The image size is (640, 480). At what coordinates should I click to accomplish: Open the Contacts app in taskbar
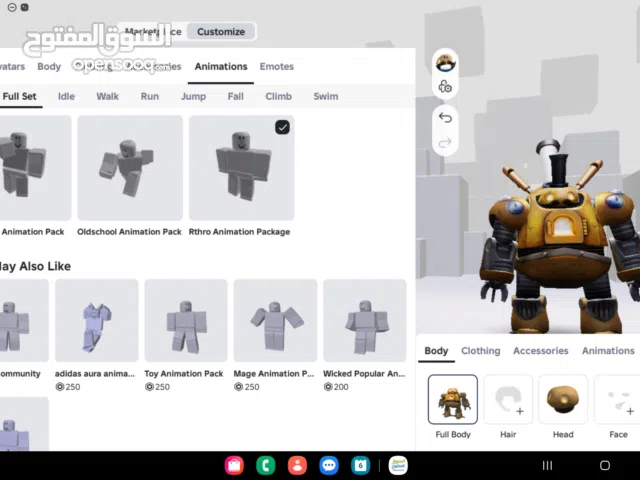[x=297, y=465]
